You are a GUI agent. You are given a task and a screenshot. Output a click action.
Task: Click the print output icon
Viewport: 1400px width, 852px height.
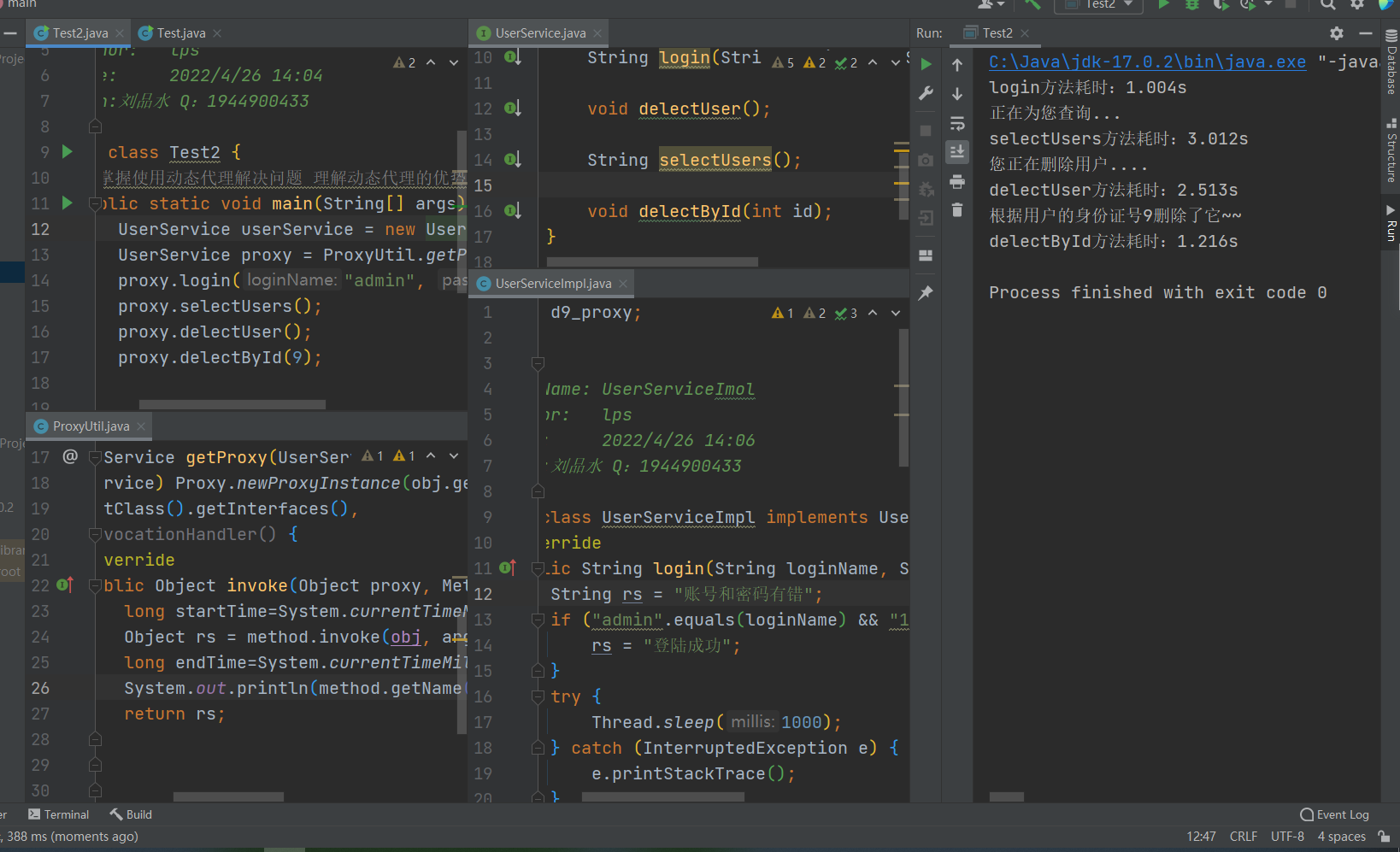[957, 181]
